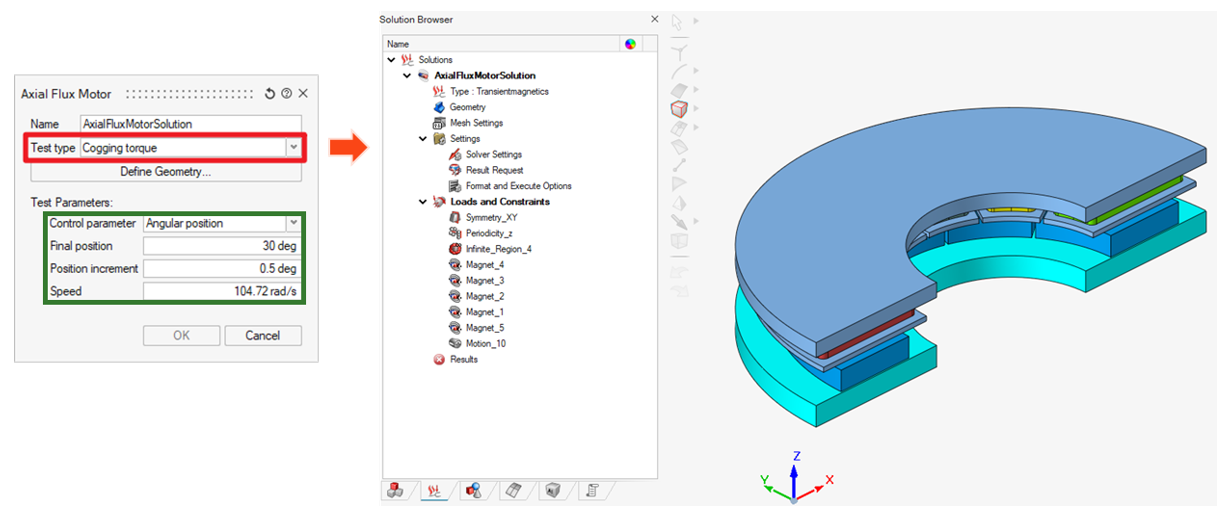Select the Mesh Settings tree item
The width and height of the screenshot is (1229, 518).
coord(476,123)
